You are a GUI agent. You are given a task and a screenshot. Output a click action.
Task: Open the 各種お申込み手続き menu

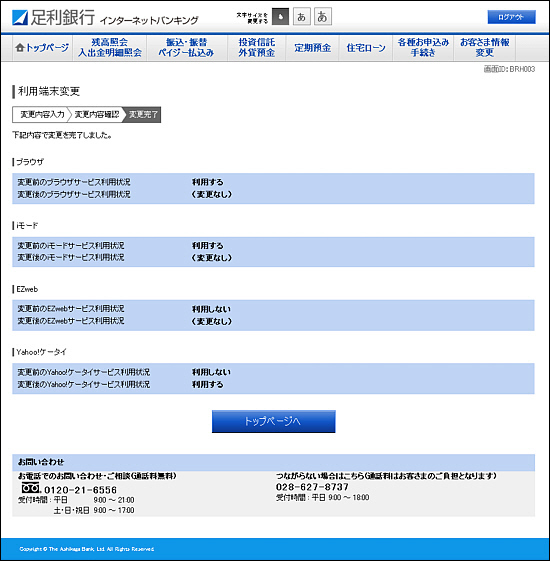[423, 48]
